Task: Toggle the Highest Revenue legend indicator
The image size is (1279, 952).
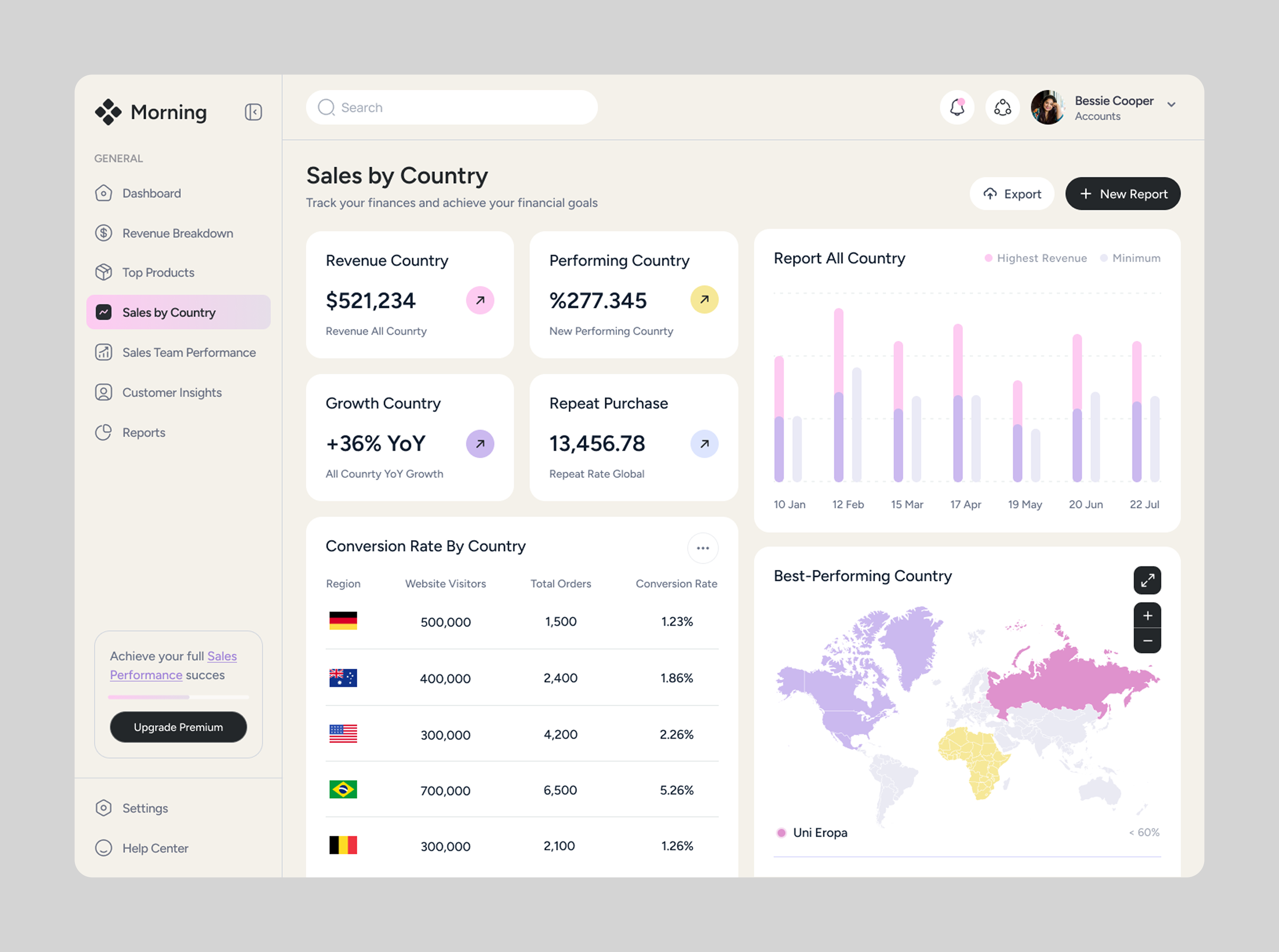Action: 988,258
